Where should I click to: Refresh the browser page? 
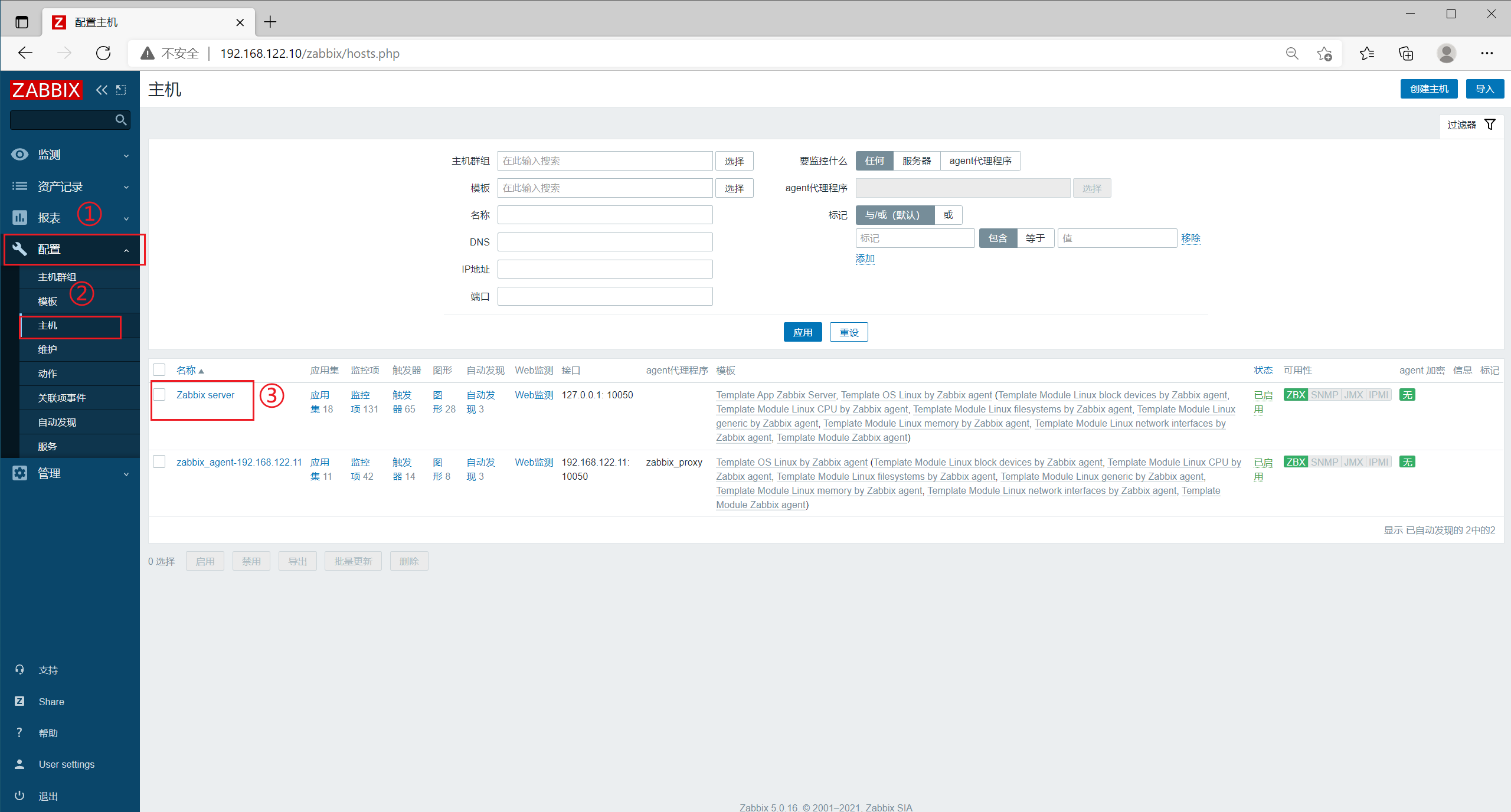pyautogui.click(x=103, y=54)
